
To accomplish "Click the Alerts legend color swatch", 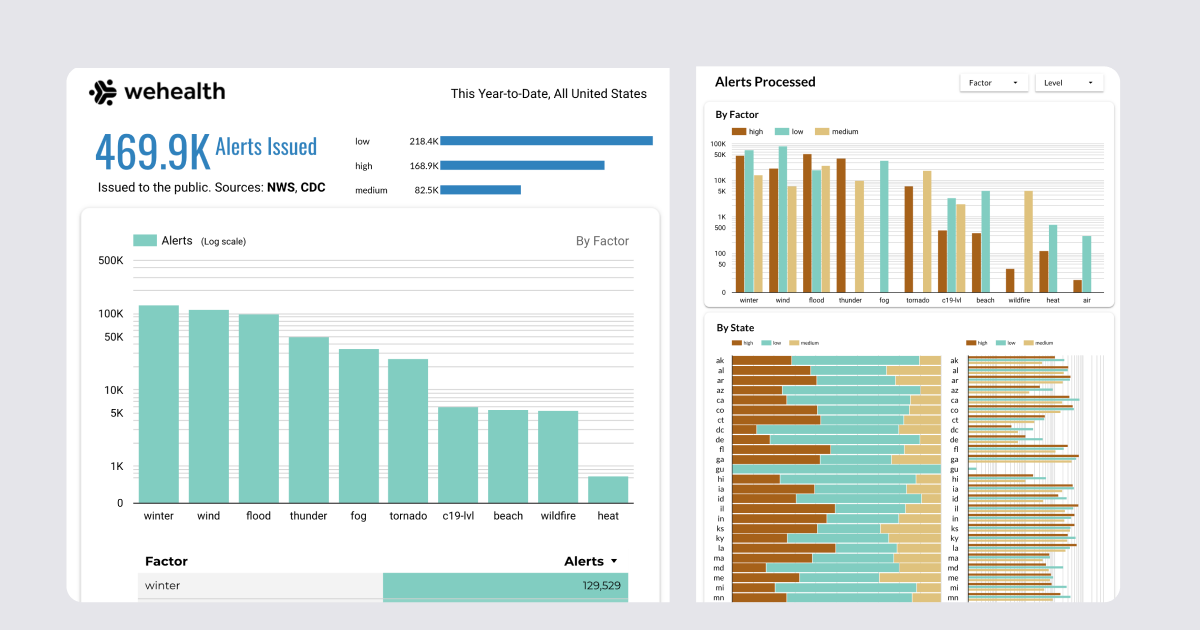I will (145, 241).
